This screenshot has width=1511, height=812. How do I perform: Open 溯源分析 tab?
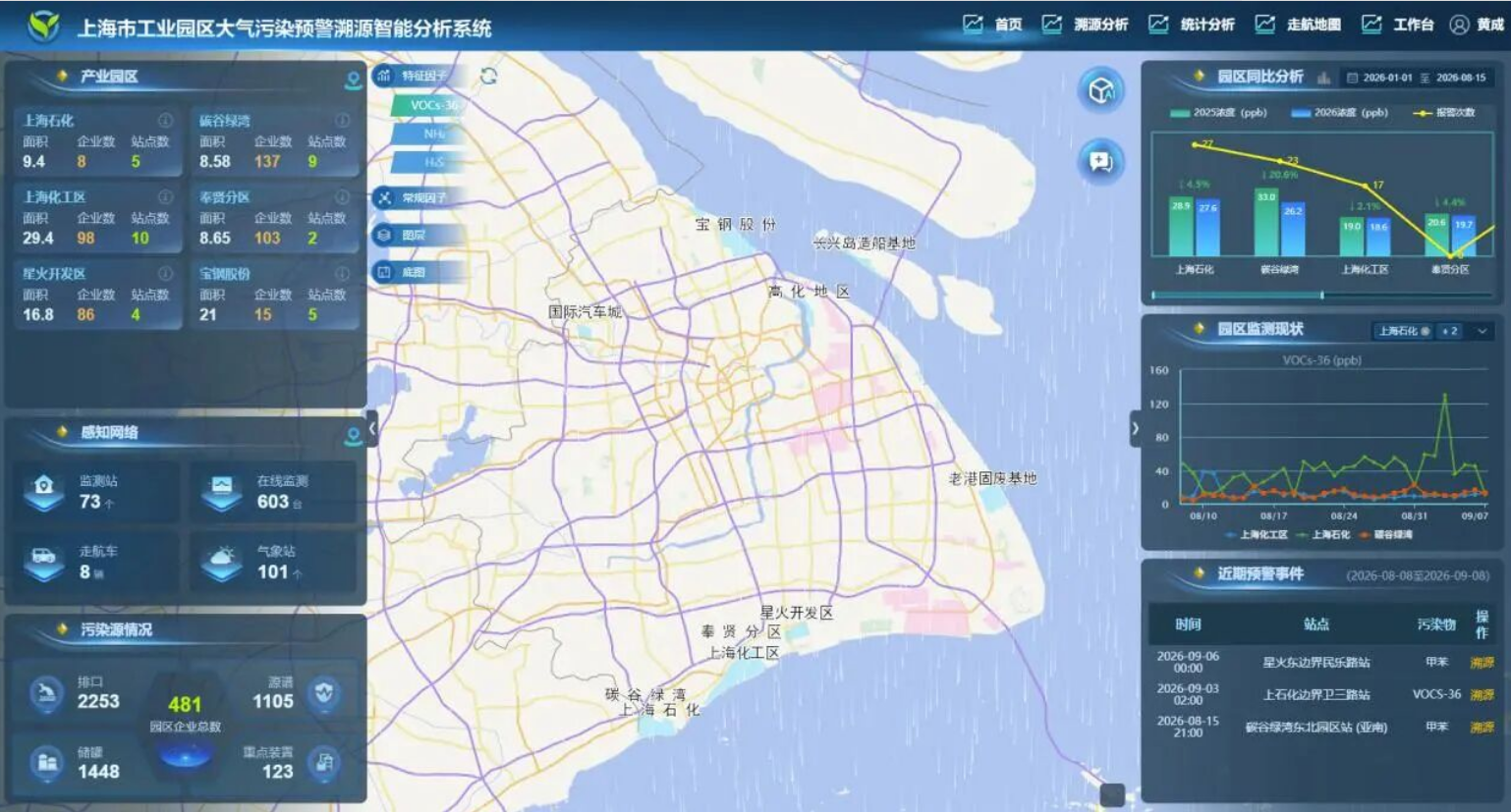(1086, 25)
